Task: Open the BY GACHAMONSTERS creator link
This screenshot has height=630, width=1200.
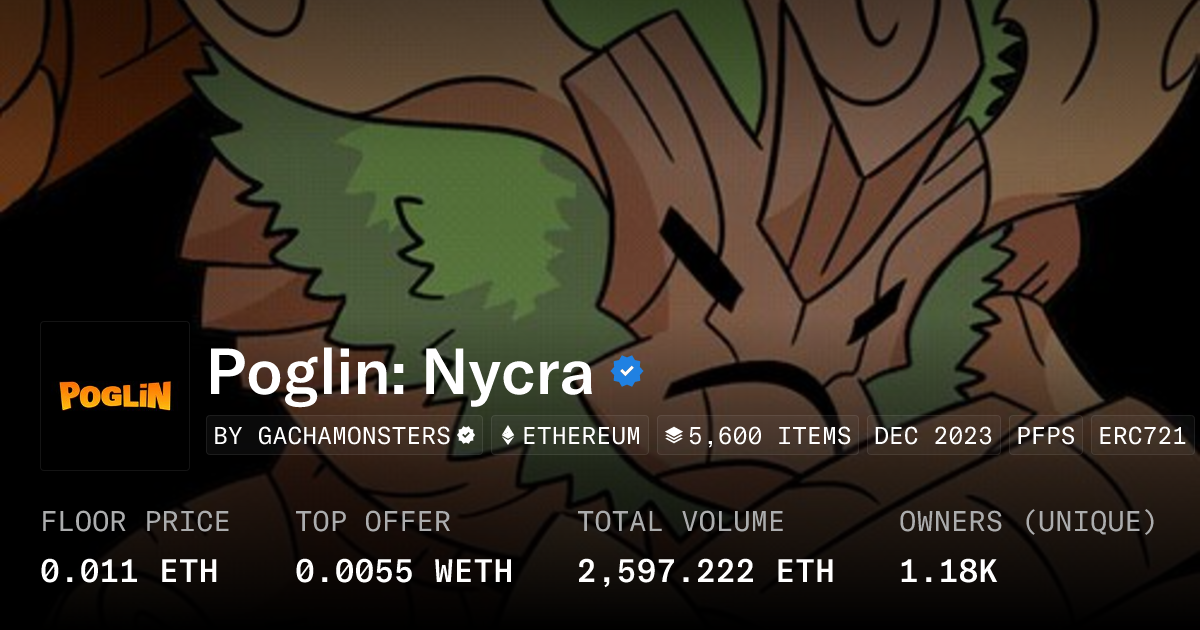Action: [x=345, y=436]
